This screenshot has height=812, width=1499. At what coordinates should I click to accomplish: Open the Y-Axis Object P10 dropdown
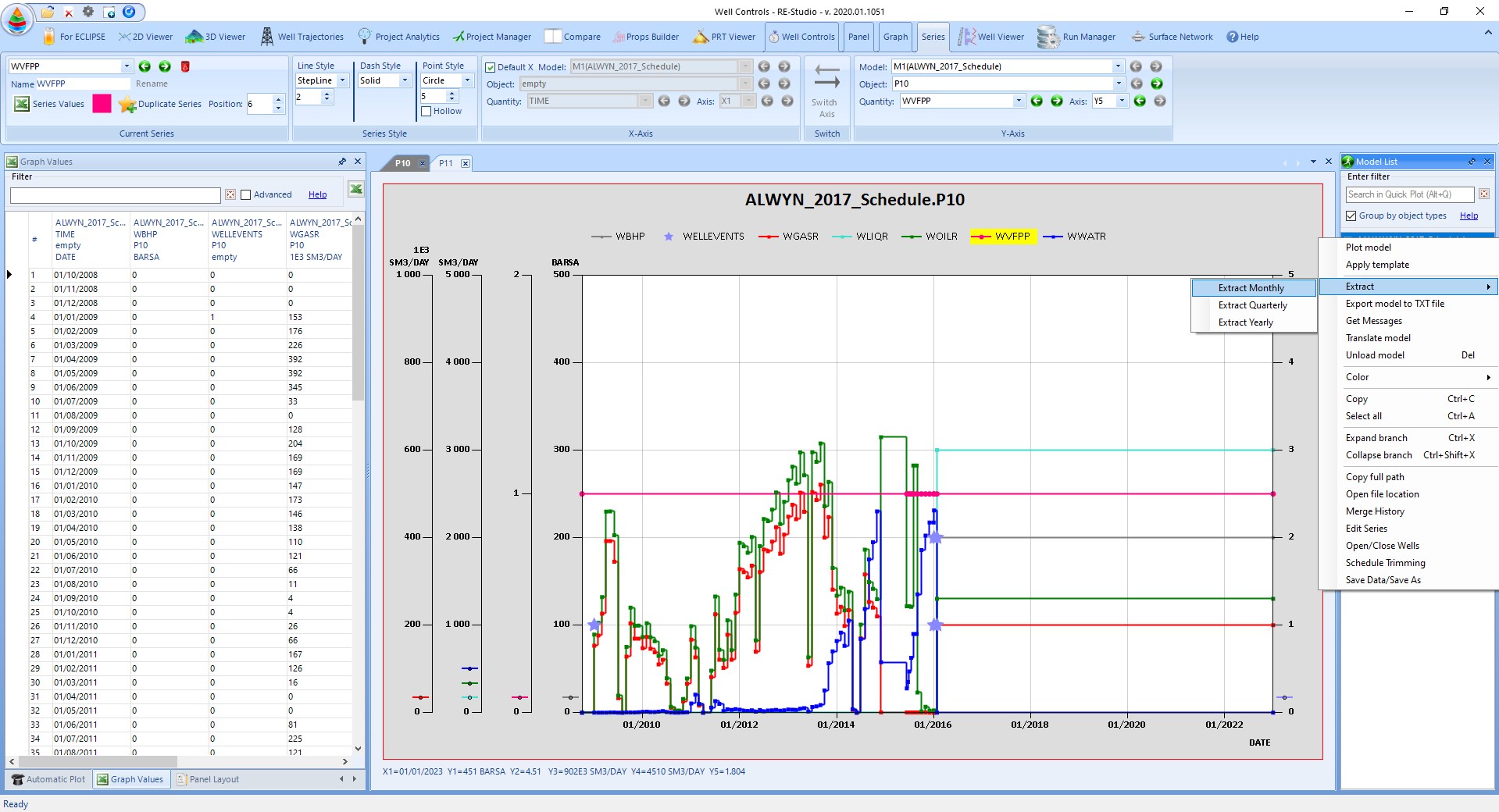(1118, 84)
